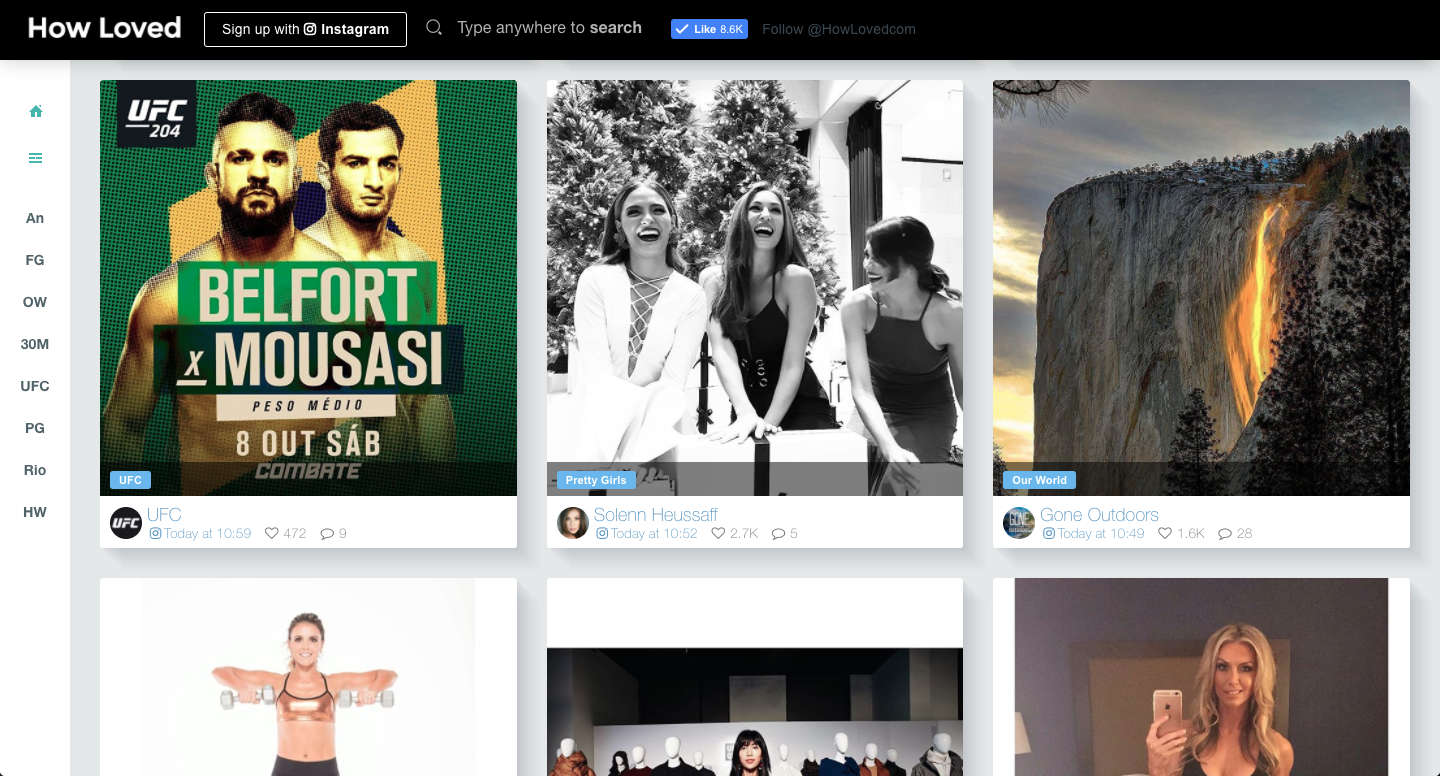Viewport: 1440px width, 776px height.
Task: Open the mannequin showroom photo
Action: tap(755, 677)
